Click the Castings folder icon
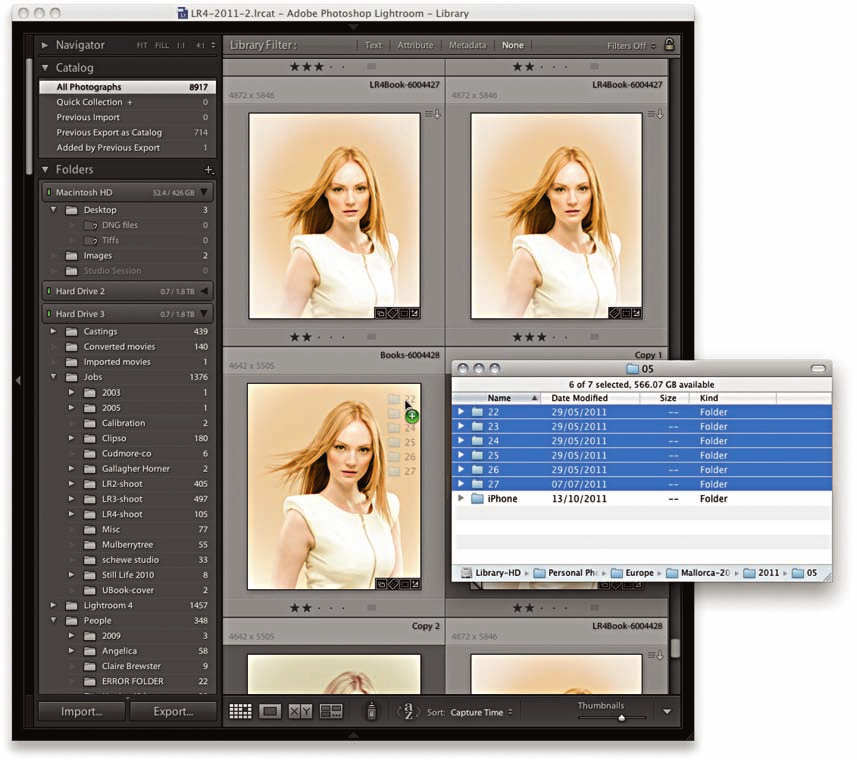 [x=72, y=331]
